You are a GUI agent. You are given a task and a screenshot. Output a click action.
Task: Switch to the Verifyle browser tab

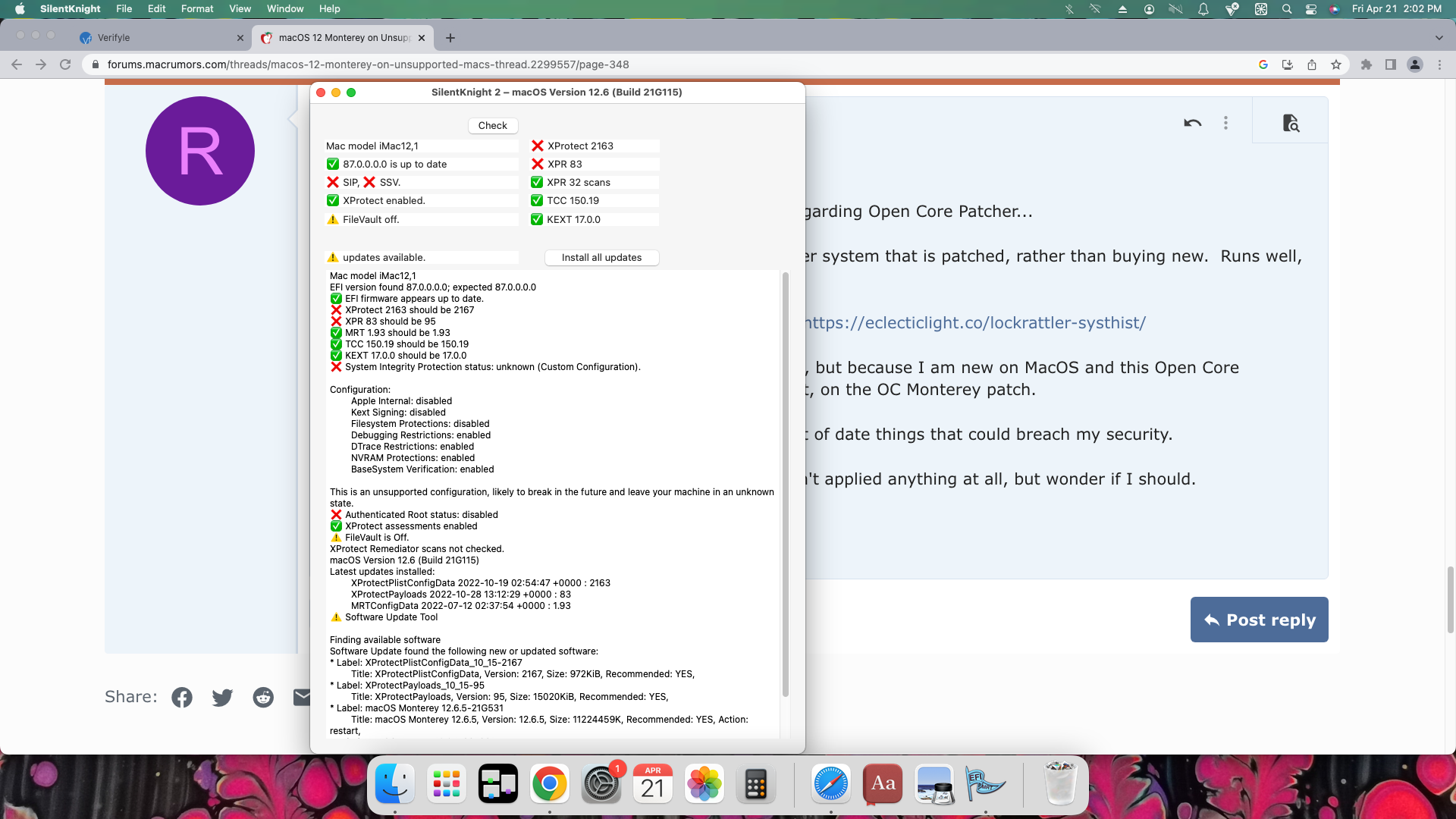[x=114, y=38]
